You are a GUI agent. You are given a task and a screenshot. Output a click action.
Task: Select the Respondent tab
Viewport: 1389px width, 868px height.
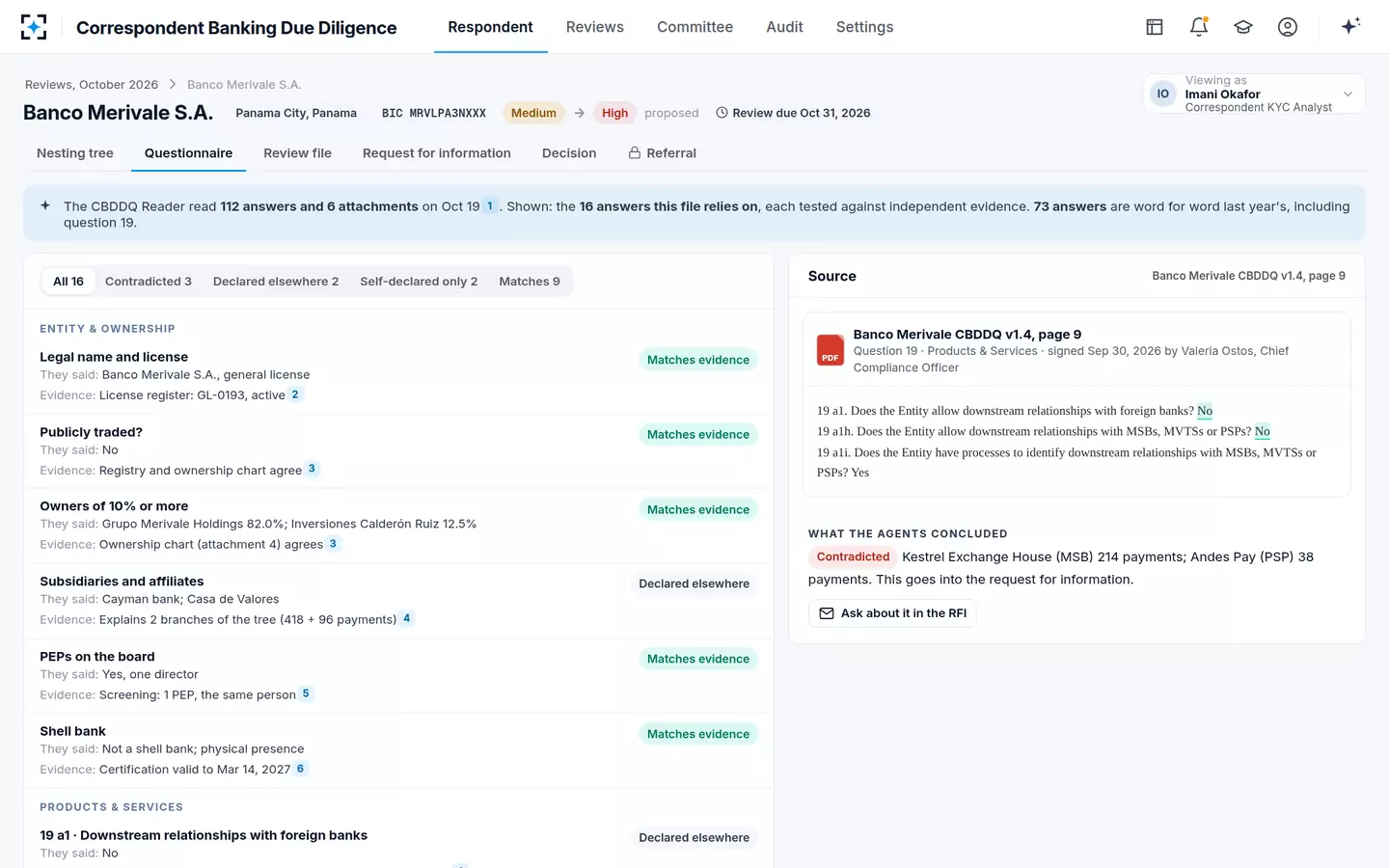[x=490, y=27]
